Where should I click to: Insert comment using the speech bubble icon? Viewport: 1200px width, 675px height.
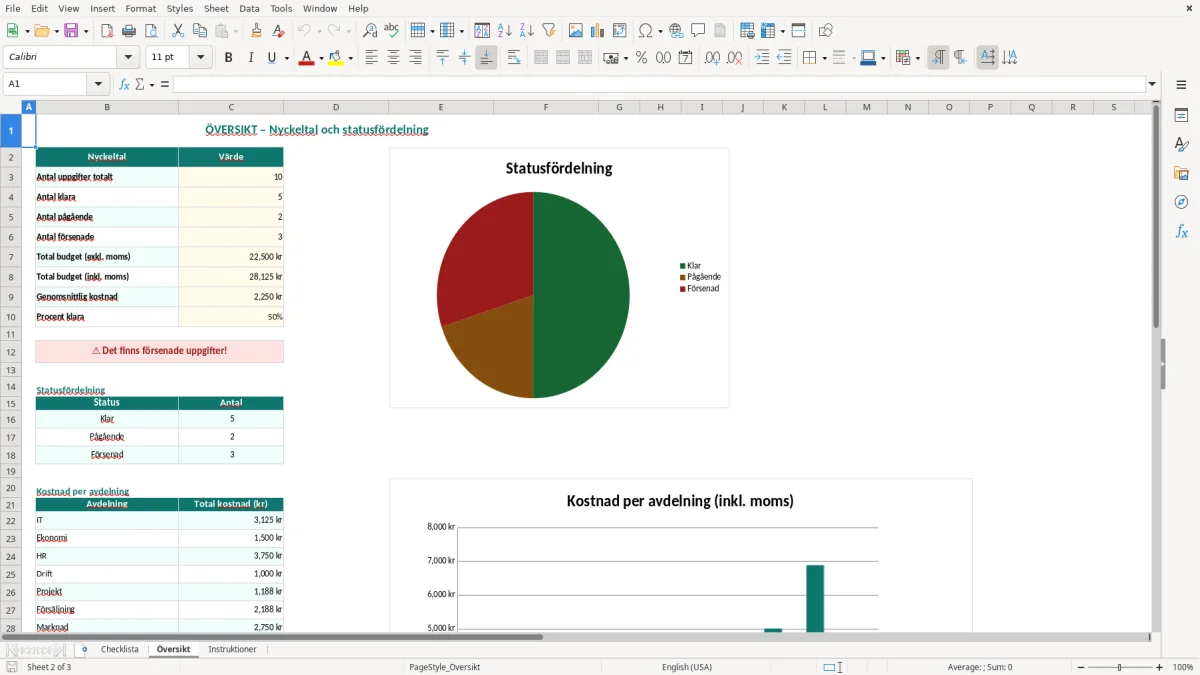click(698, 31)
